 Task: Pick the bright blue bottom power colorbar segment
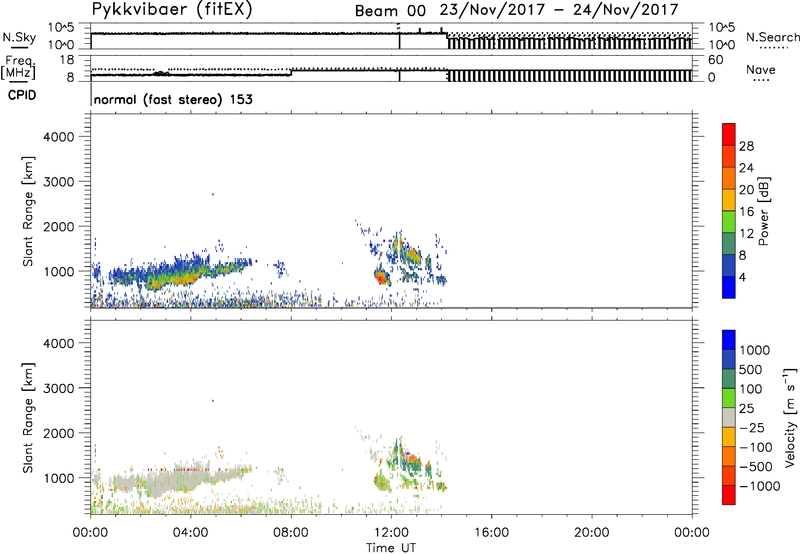pyautogui.click(x=729, y=287)
